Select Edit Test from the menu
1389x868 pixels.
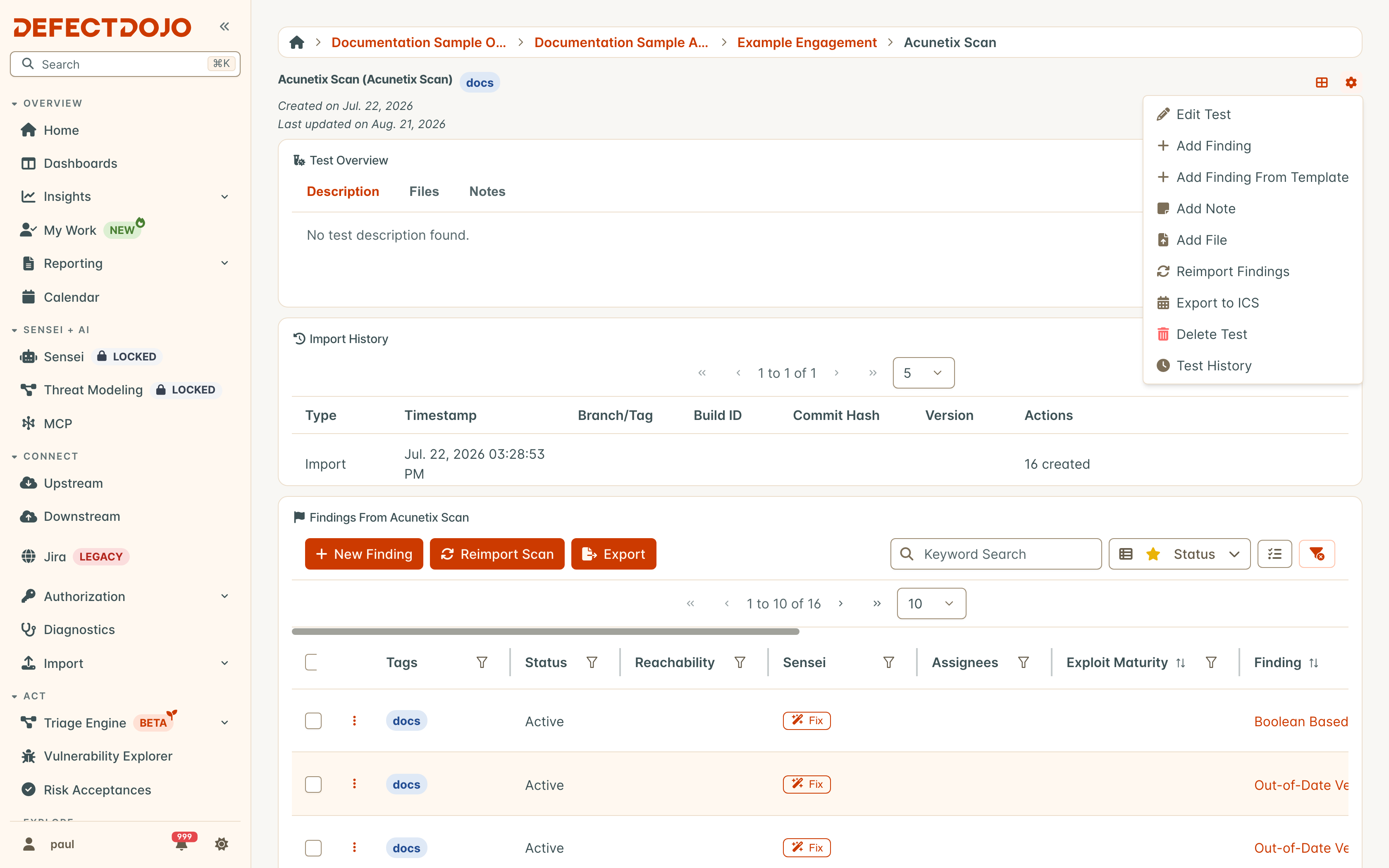tap(1253, 114)
